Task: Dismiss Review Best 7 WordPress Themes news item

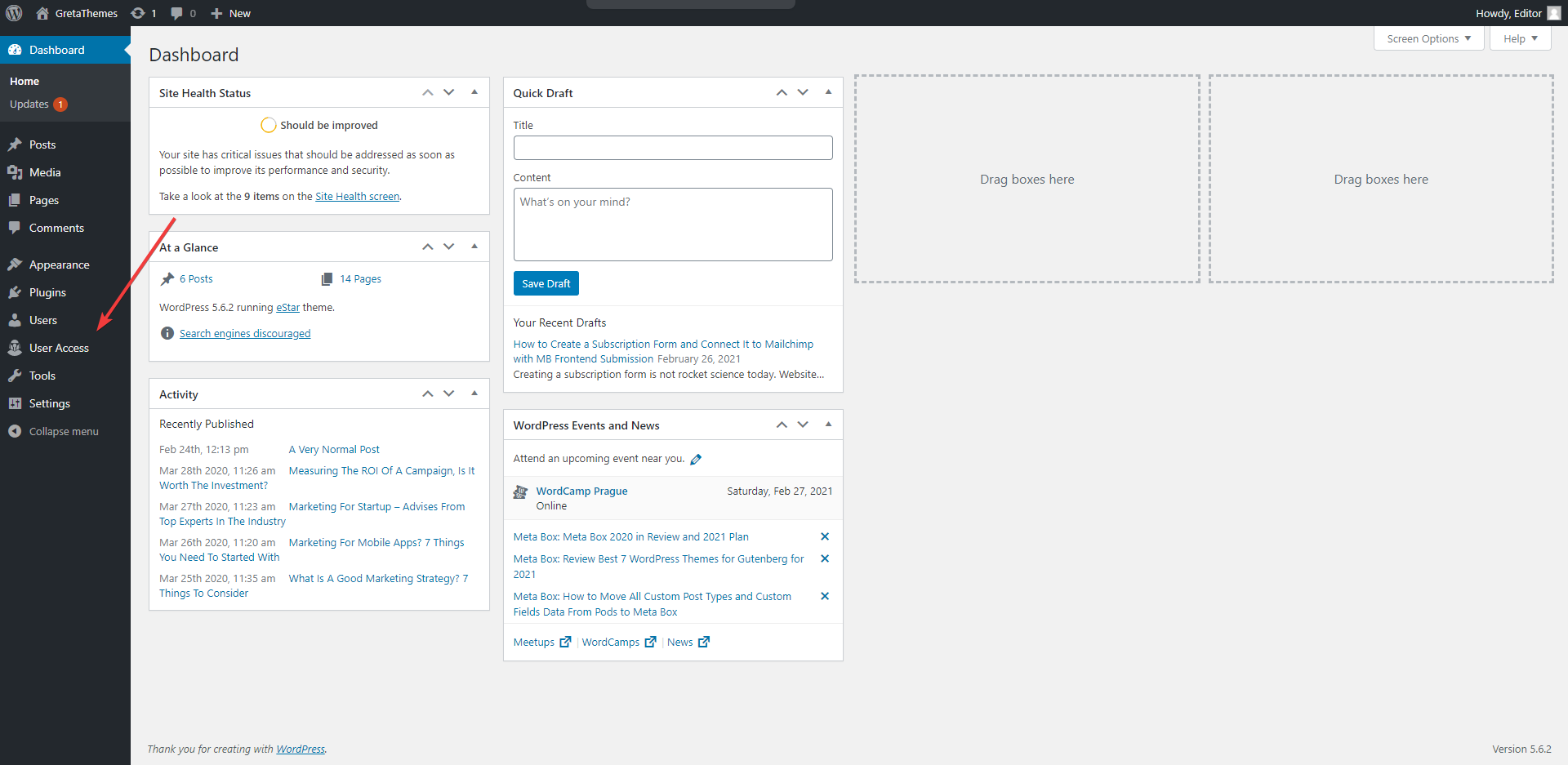Action: pos(825,558)
